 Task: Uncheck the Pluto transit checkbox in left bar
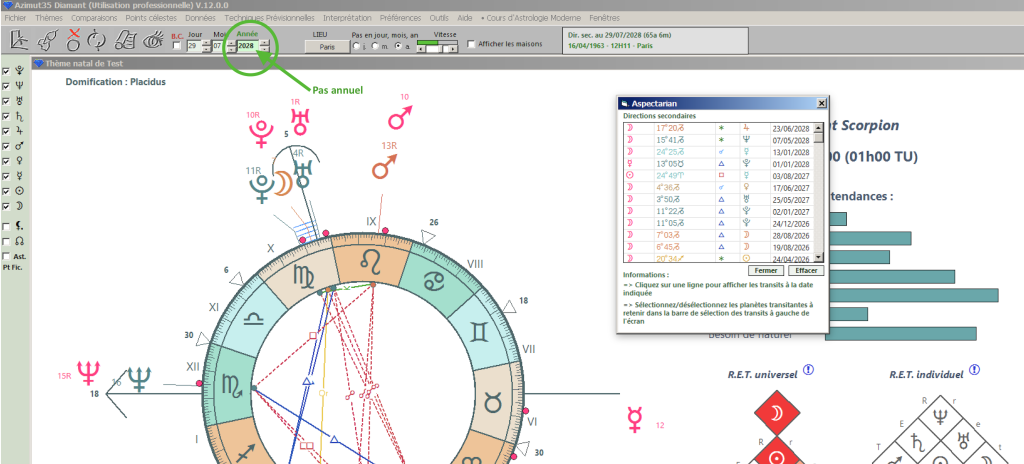point(6,71)
